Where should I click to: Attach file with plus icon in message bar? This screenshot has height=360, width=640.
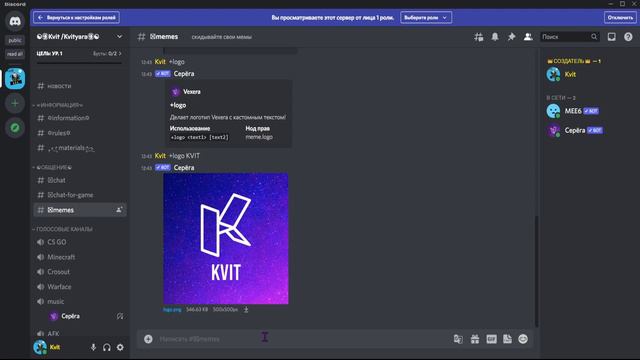click(x=148, y=339)
